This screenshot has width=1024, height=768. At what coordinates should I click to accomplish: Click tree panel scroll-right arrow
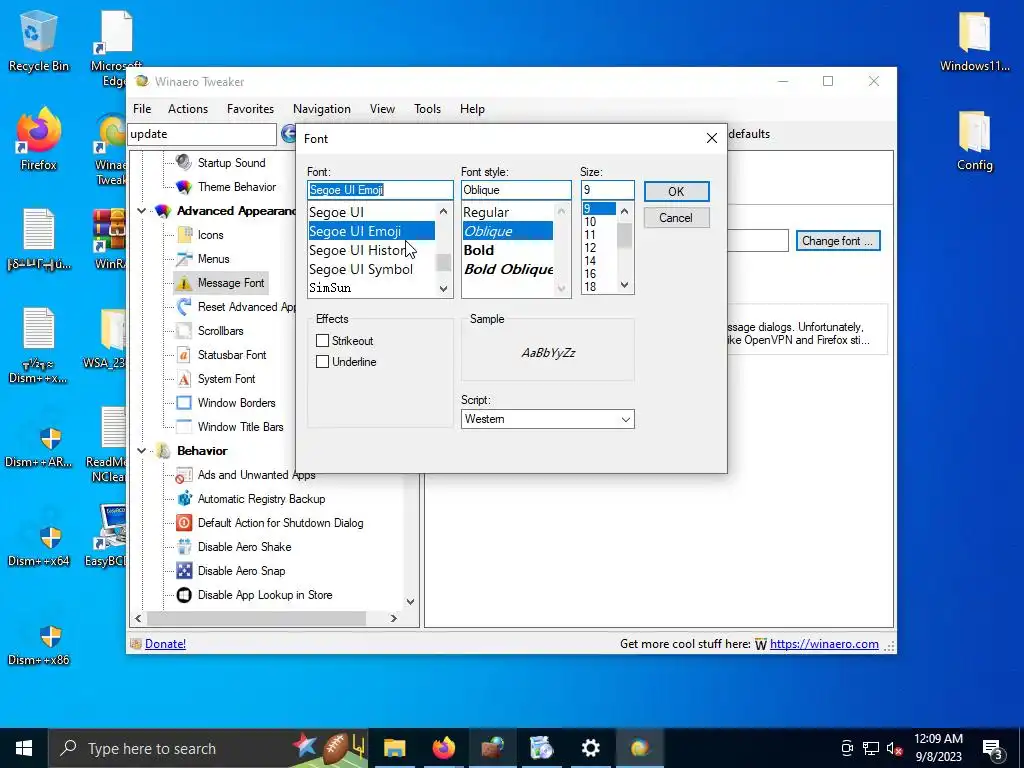click(394, 618)
